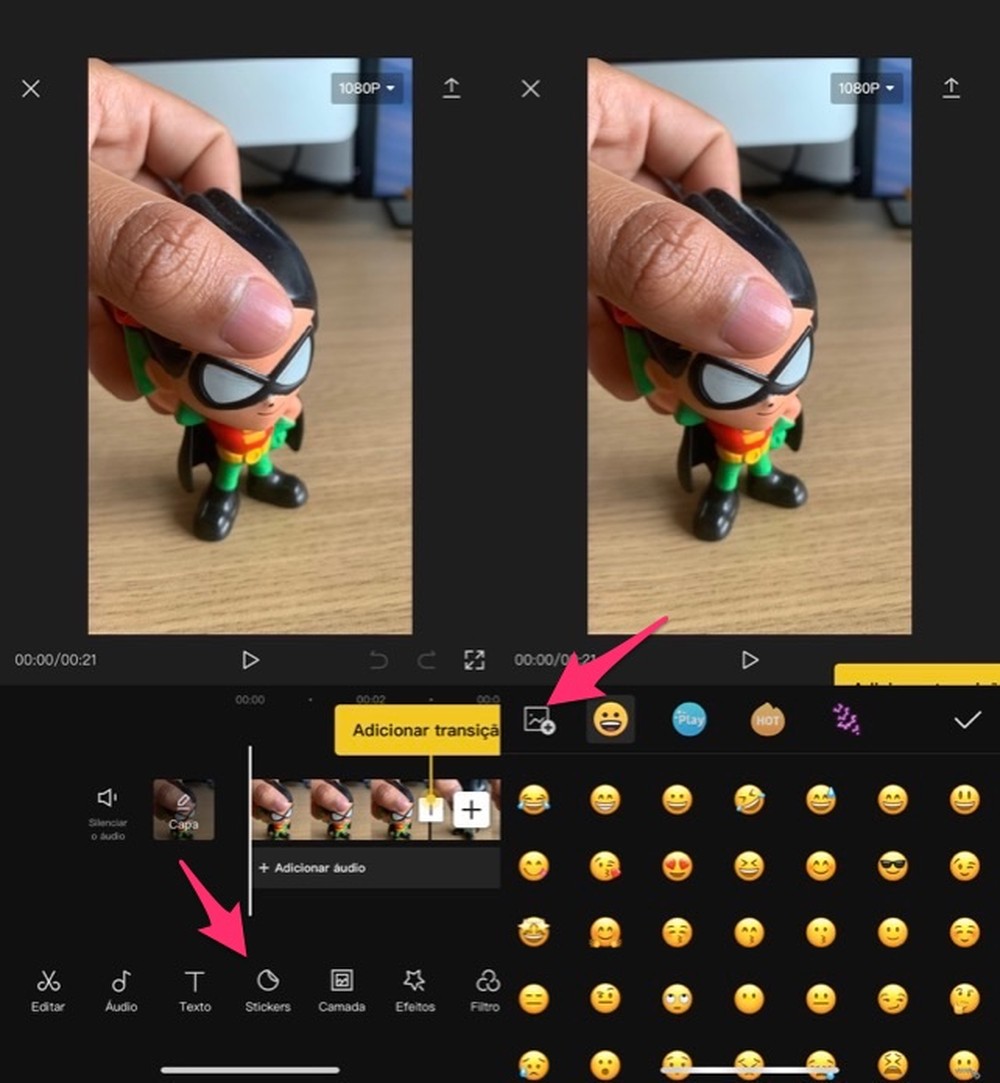Export video from the right sticker screen
Viewport: 1000px width, 1083px height.
pyautogui.click(x=951, y=88)
